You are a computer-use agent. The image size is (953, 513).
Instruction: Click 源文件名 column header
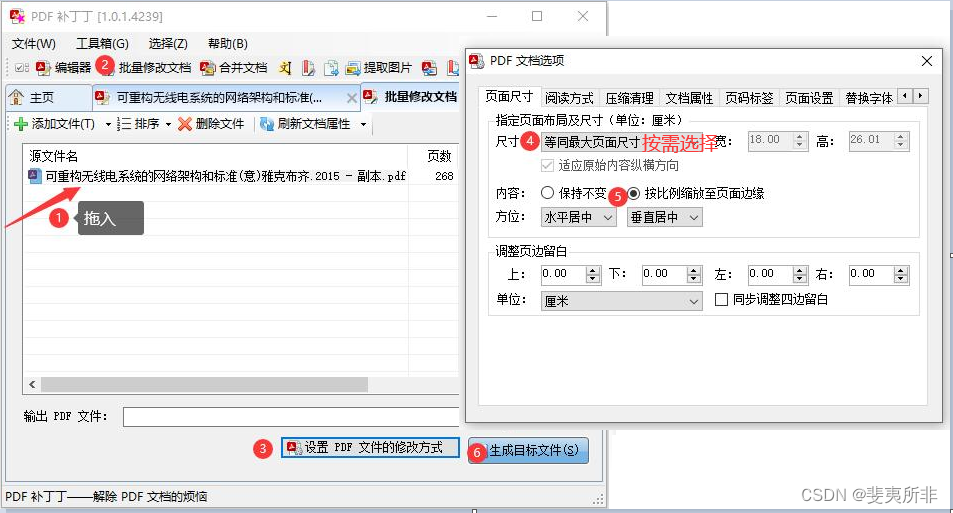click(x=215, y=156)
